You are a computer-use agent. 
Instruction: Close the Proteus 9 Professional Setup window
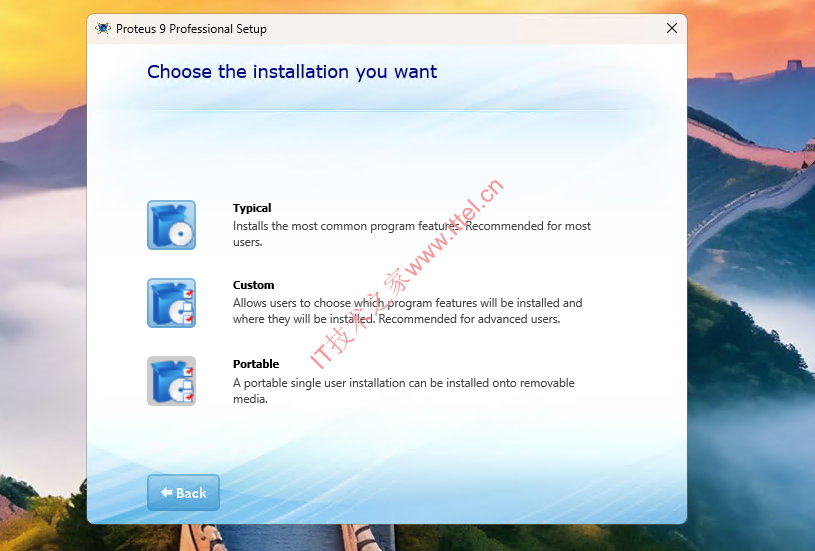[x=672, y=28]
